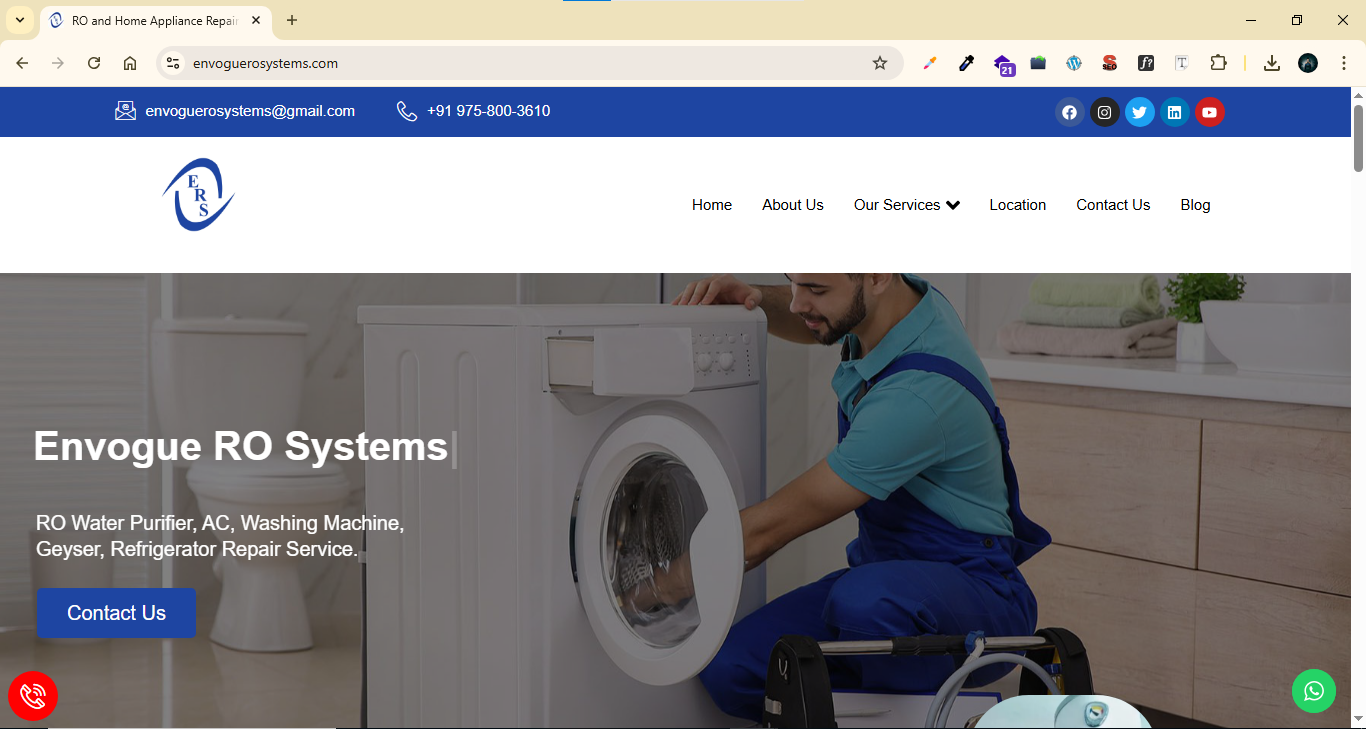The image size is (1366, 729).
Task: Go to the Home menu item
Action: [712, 205]
